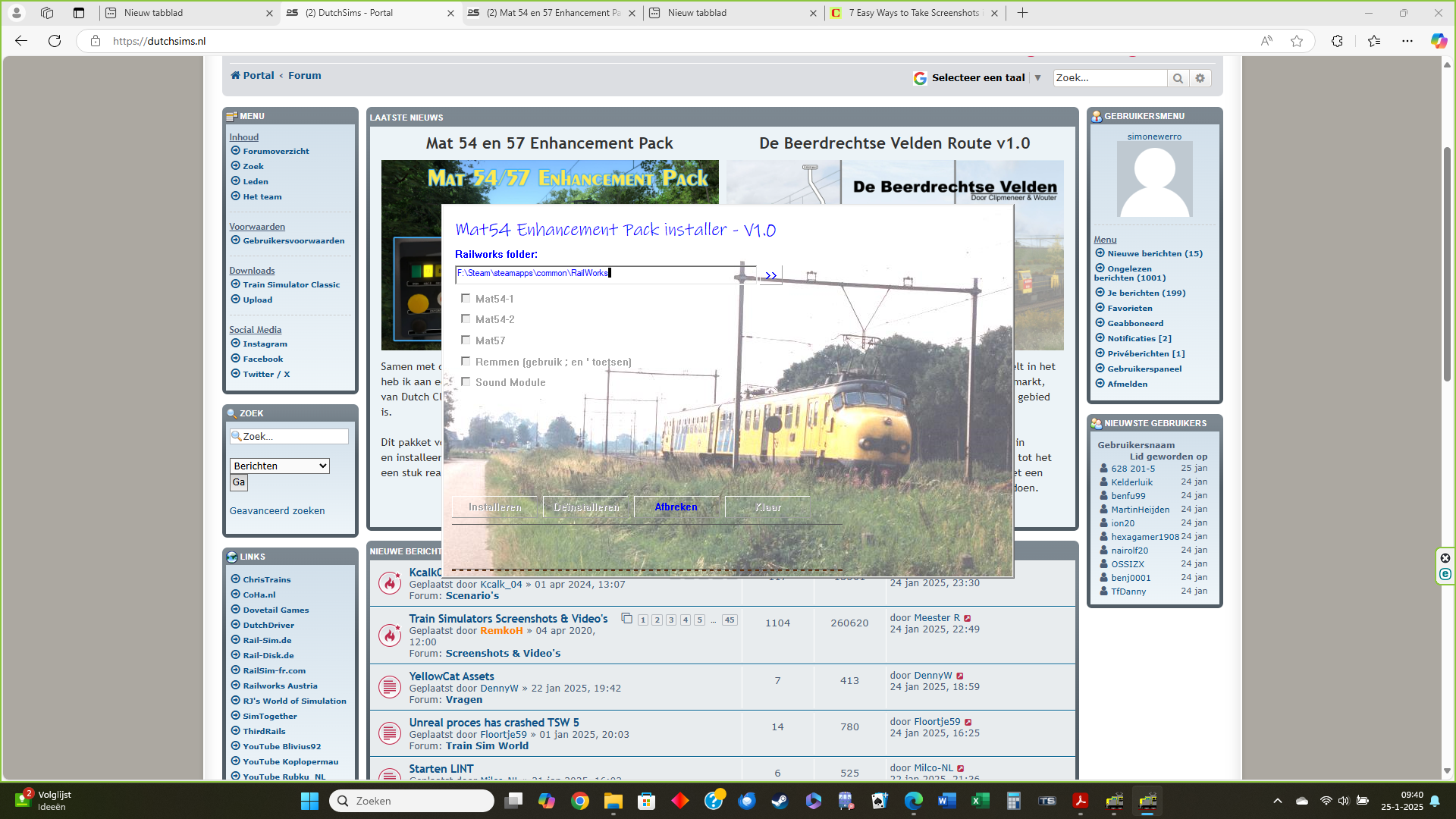
Task: Open Train Simulator Classic downloads
Action: 291,284
